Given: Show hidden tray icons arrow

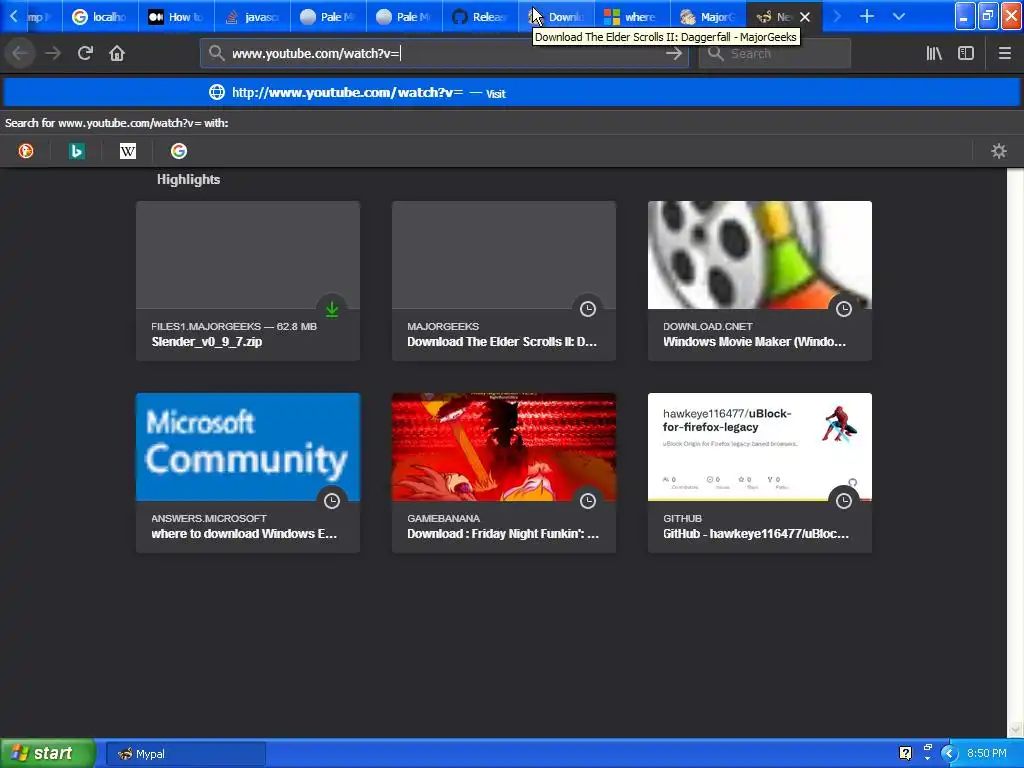Looking at the screenshot, I should coord(948,754).
